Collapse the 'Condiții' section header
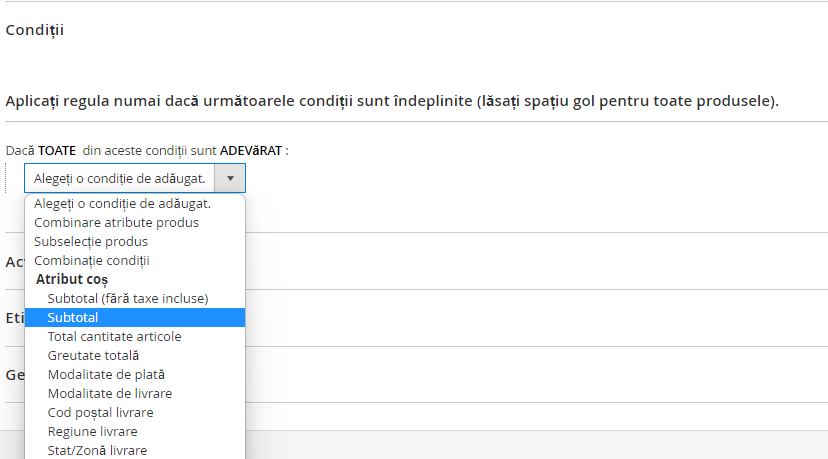 [35, 30]
